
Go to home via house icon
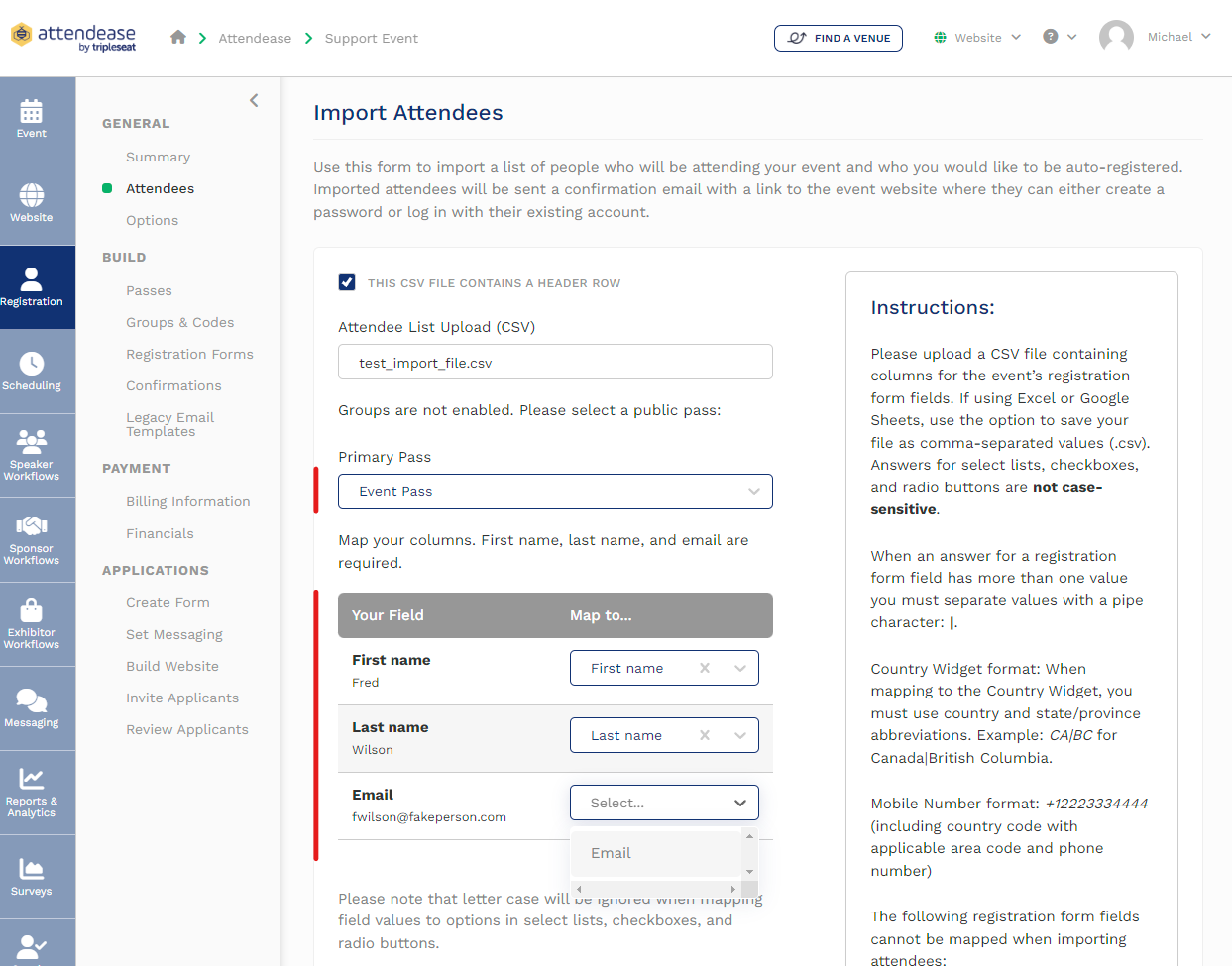point(178,38)
